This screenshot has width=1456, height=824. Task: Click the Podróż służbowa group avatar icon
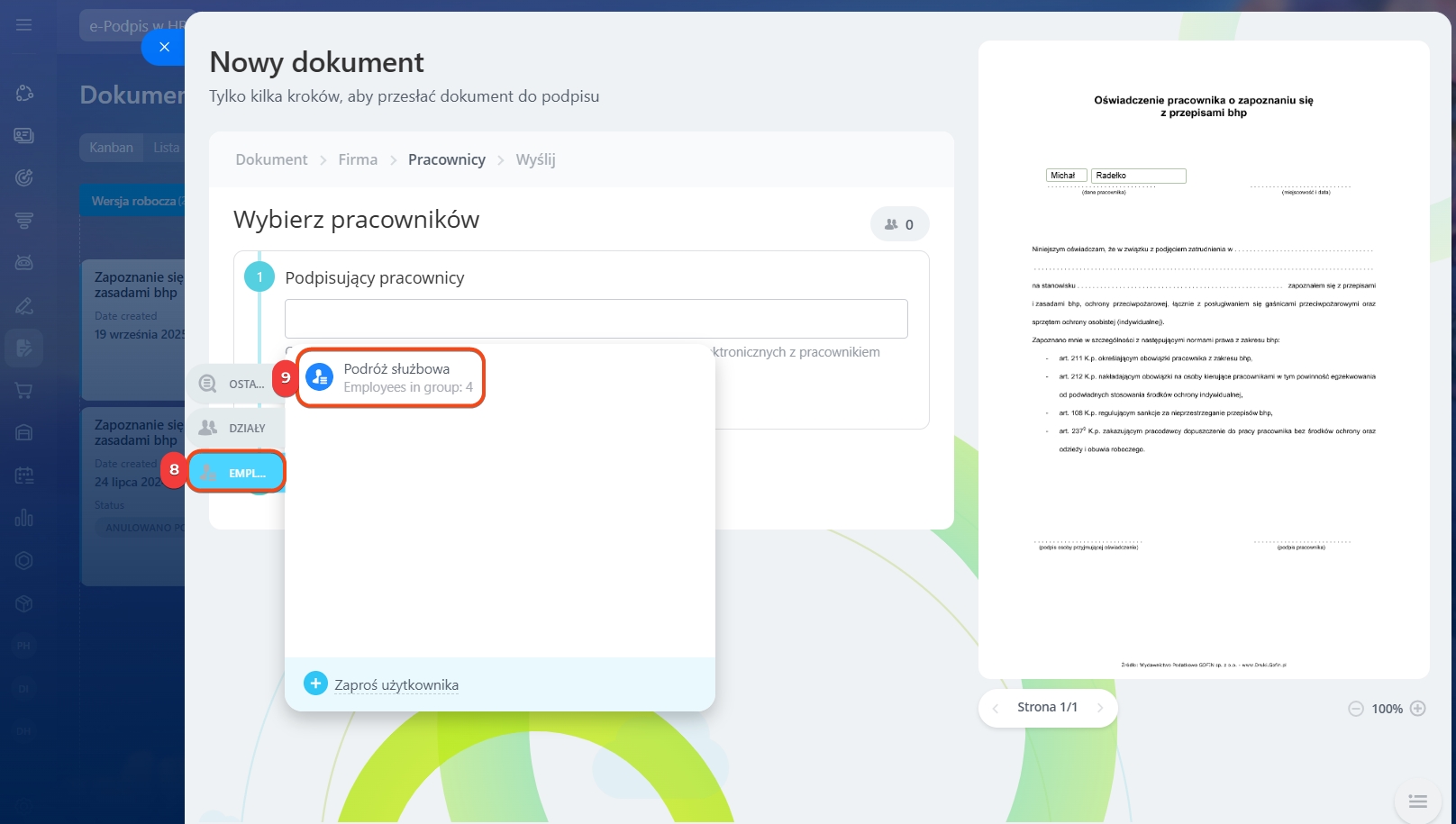320,377
